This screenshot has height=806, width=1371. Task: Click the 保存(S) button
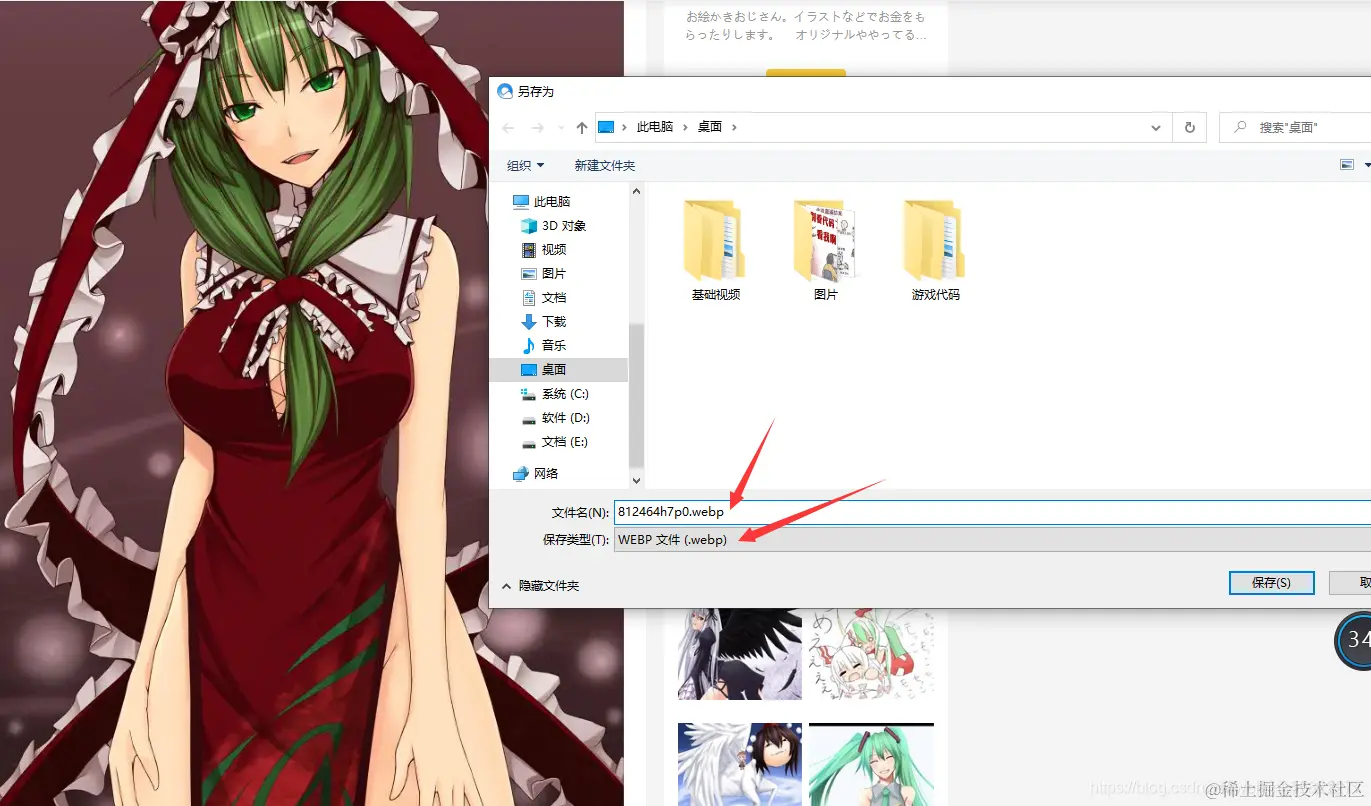click(x=1270, y=582)
